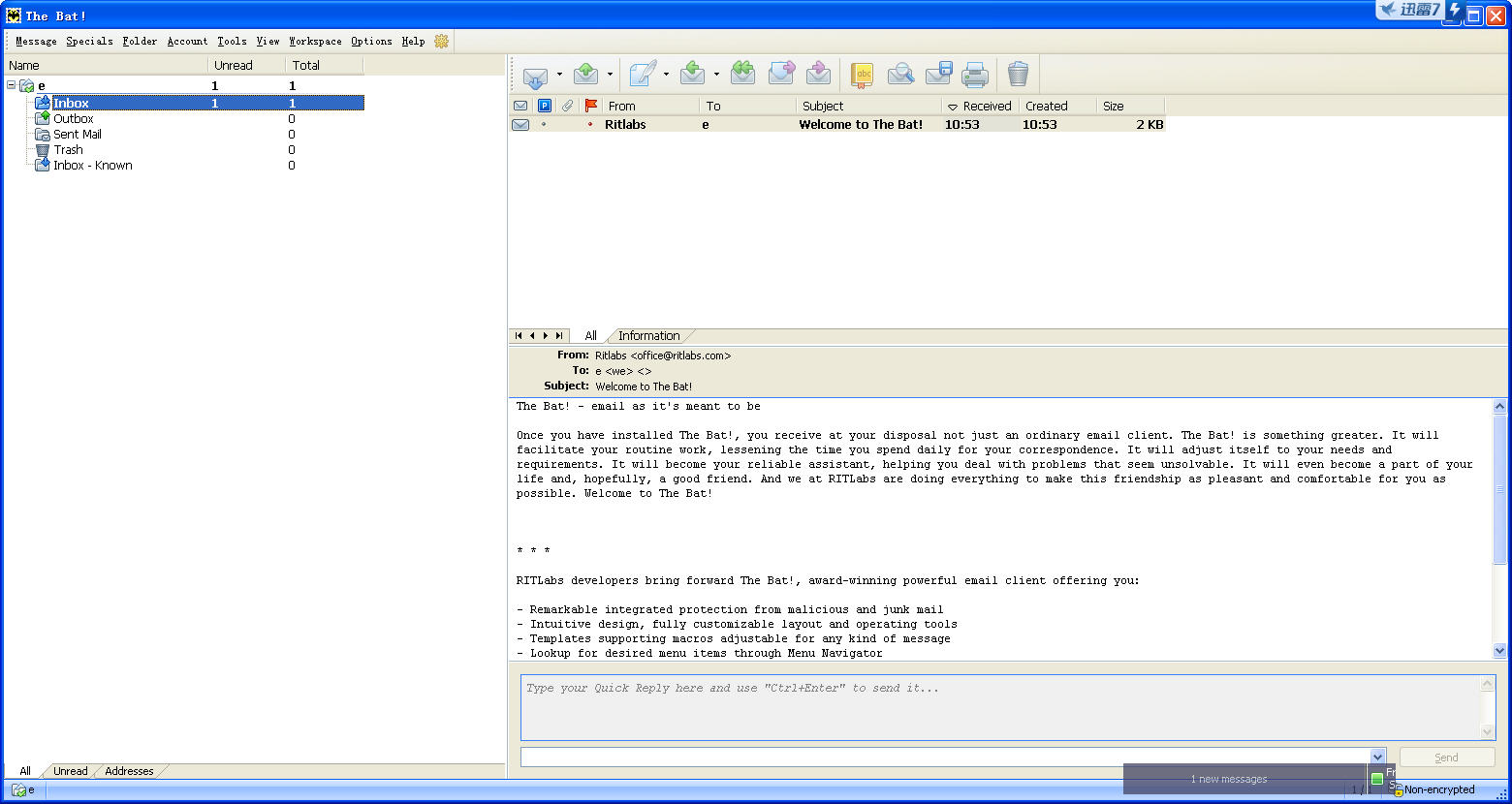Click account 'e' icon in status bar
Viewport: 1512px width, 804px height.
coord(18,789)
